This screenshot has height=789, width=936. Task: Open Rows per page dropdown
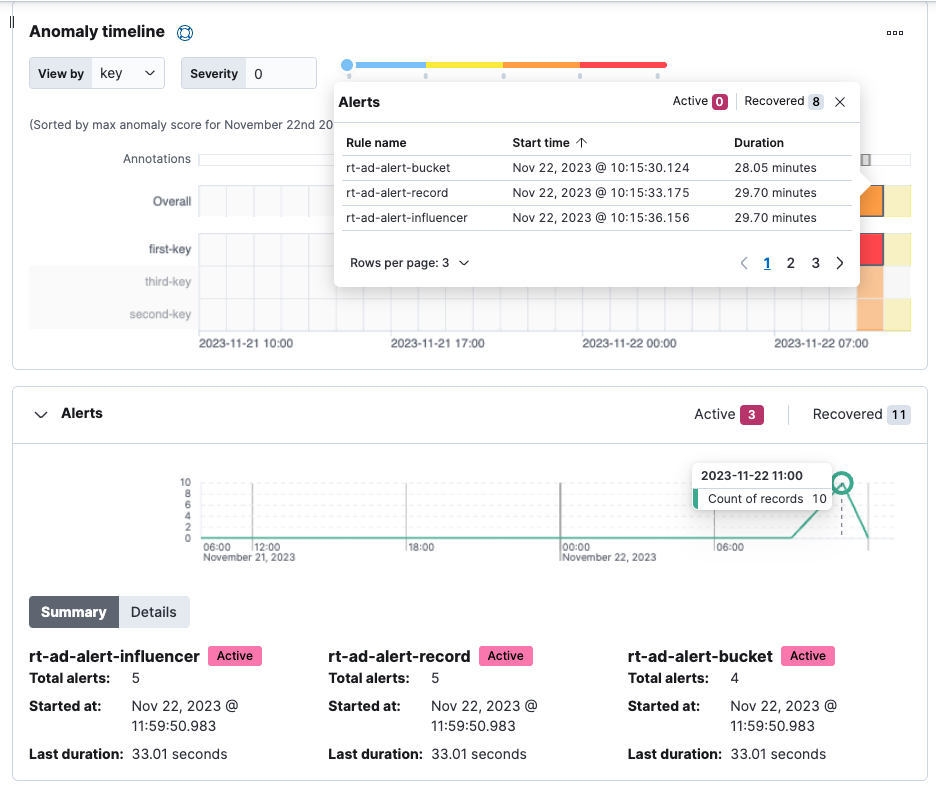coord(409,263)
